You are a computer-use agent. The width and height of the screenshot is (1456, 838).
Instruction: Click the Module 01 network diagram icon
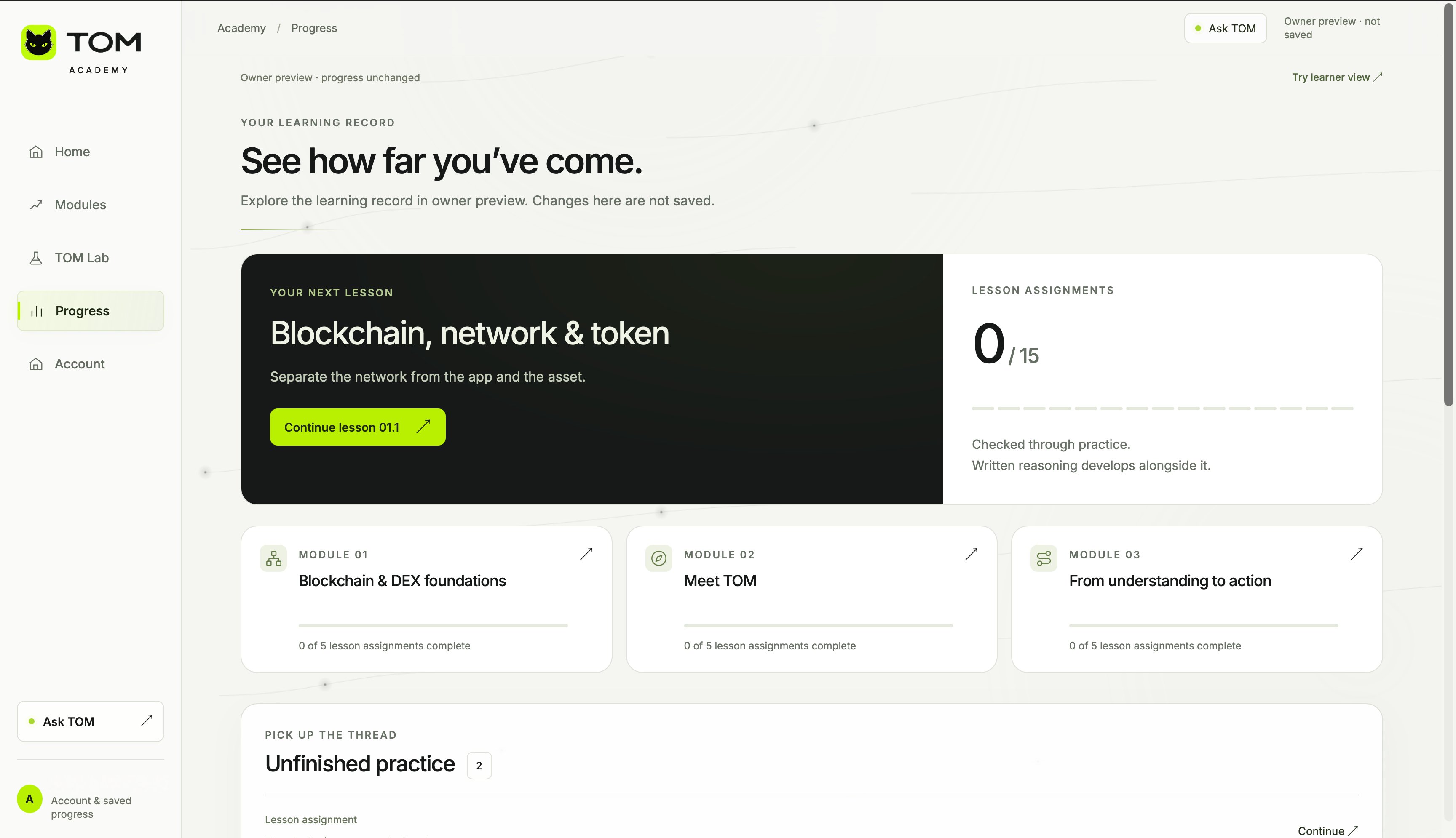point(273,558)
